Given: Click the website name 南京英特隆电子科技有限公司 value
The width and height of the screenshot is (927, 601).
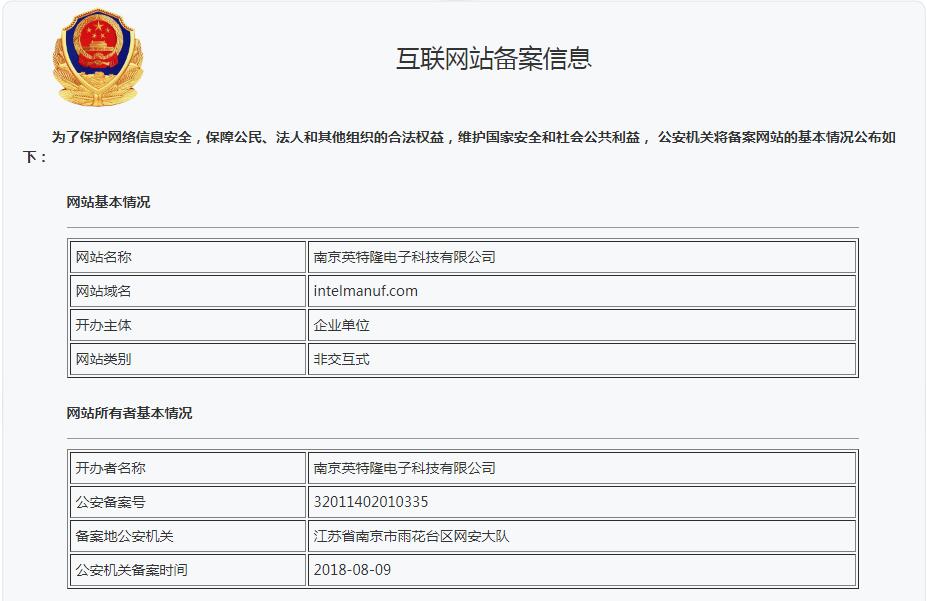Looking at the screenshot, I should point(404,257).
